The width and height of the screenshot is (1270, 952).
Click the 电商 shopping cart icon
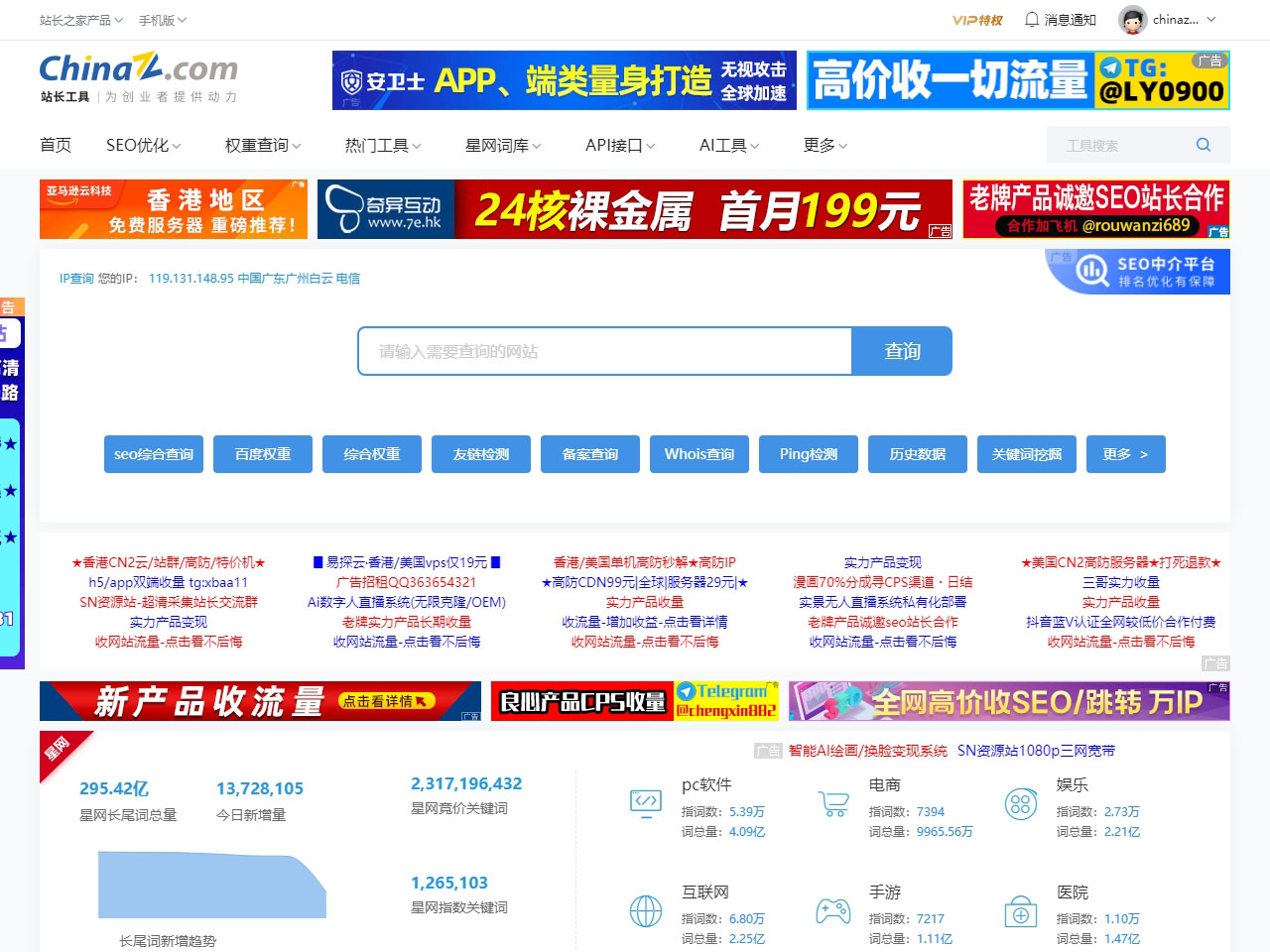832,804
